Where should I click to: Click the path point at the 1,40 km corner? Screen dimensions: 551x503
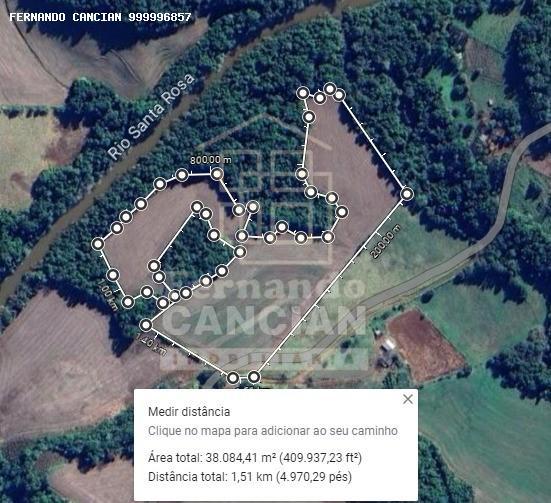point(146,324)
